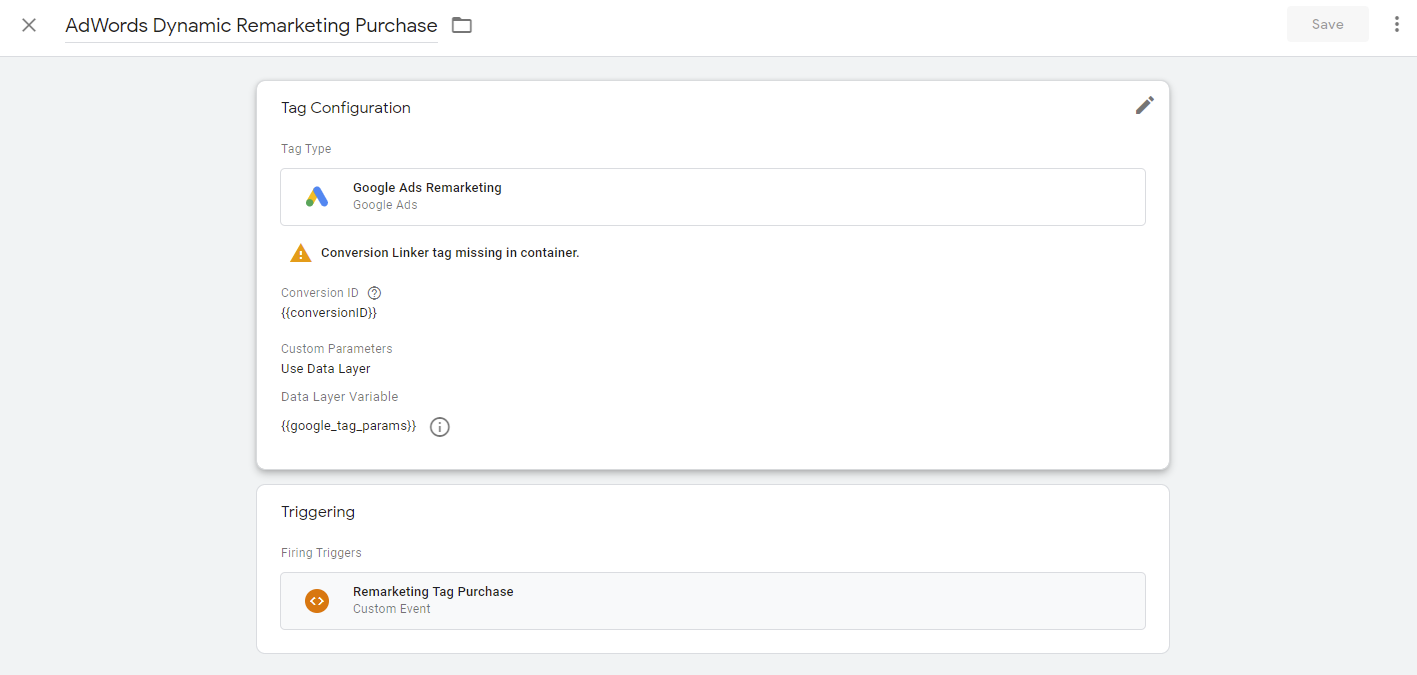Click the {{conversionID}} variable value
The height and width of the screenshot is (675, 1417).
pyautogui.click(x=328, y=313)
